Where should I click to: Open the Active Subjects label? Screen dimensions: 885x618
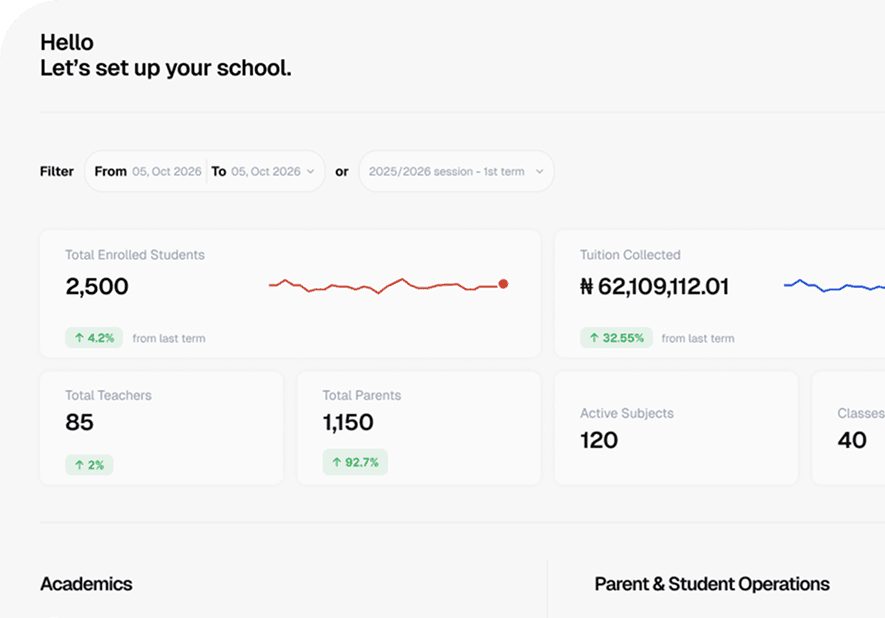[x=627, y=414]
